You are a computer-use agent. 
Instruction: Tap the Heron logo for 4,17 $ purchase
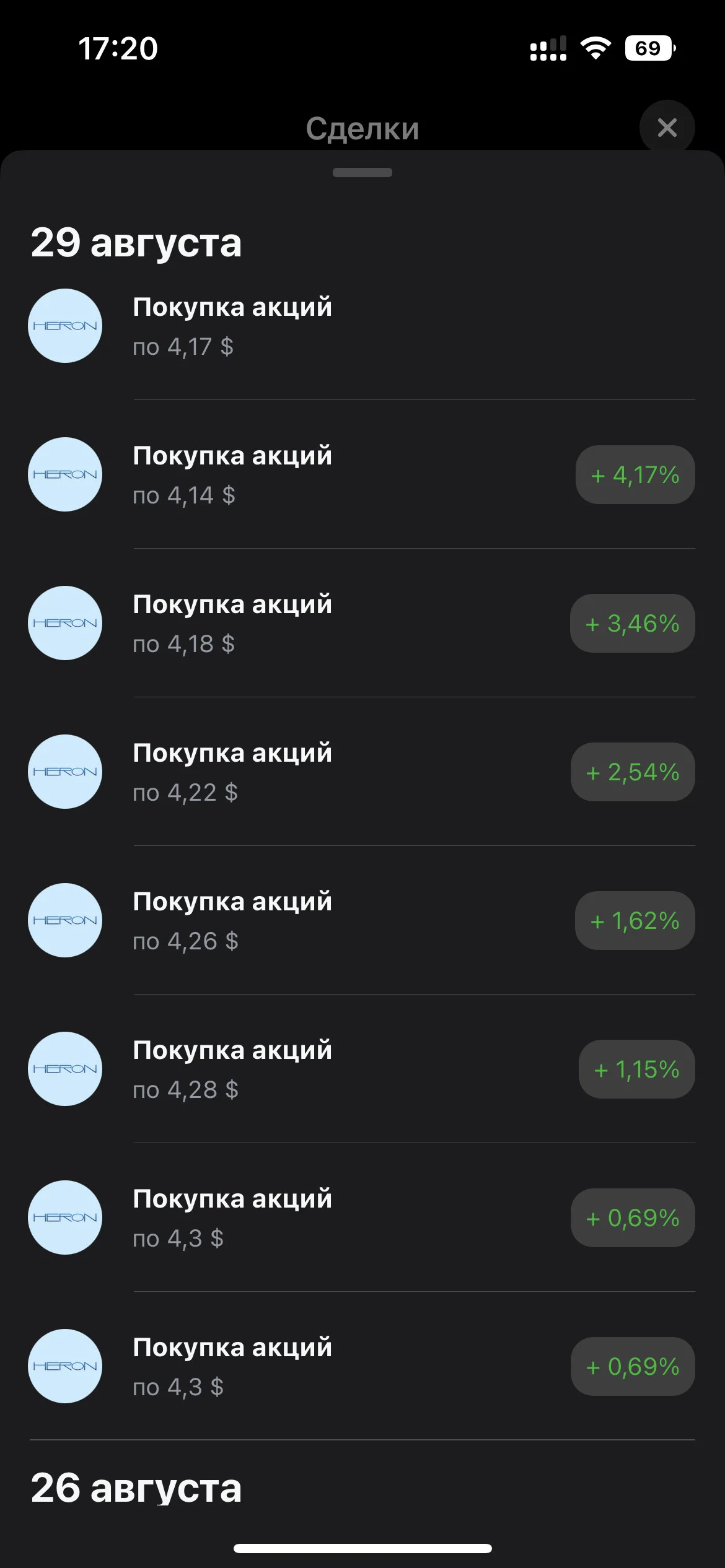coord(65,326)
